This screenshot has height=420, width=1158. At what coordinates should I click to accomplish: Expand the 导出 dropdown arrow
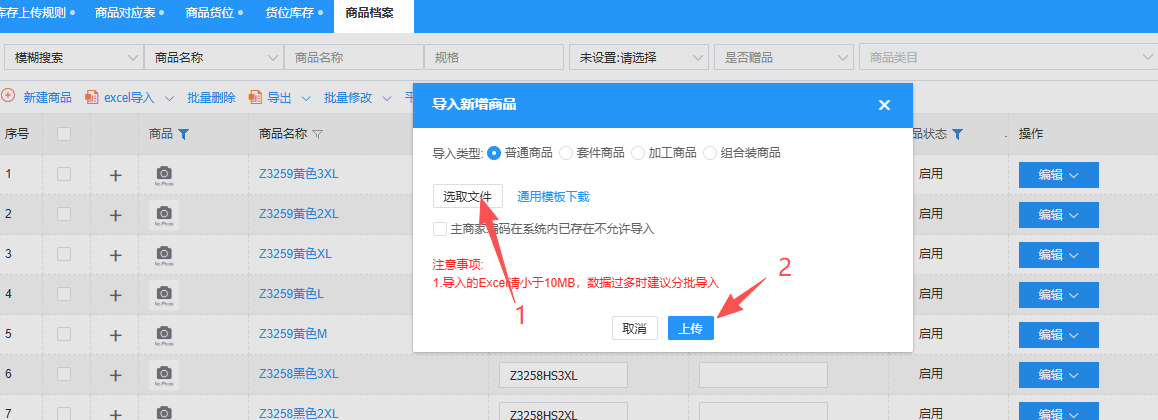click(x=306, y=97)
